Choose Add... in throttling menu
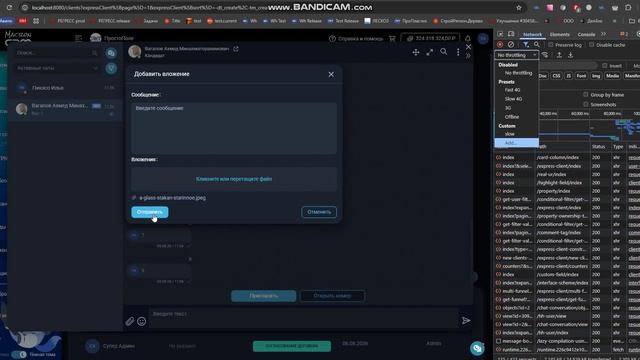 pyautogui.click(x=517, y=143)
